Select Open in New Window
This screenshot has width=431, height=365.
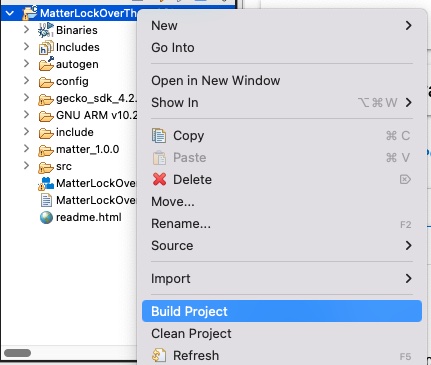282,81
